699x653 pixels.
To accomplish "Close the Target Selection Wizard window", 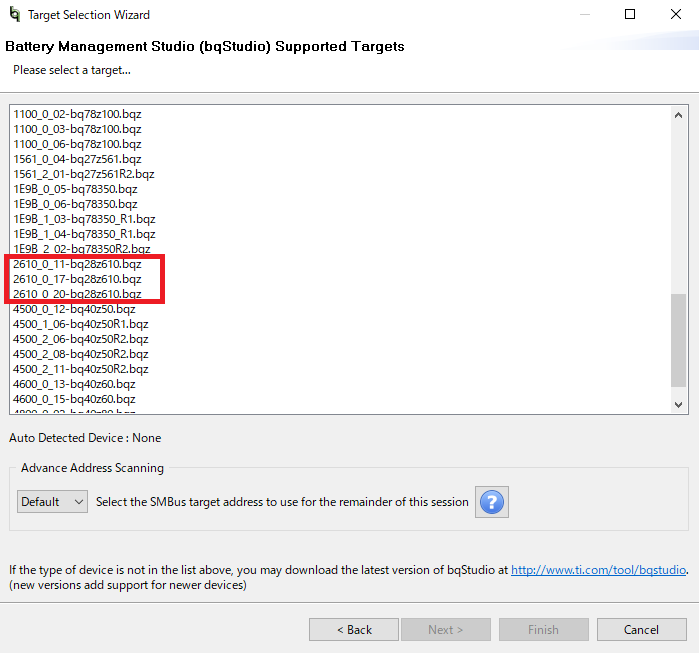I will 676,14.
